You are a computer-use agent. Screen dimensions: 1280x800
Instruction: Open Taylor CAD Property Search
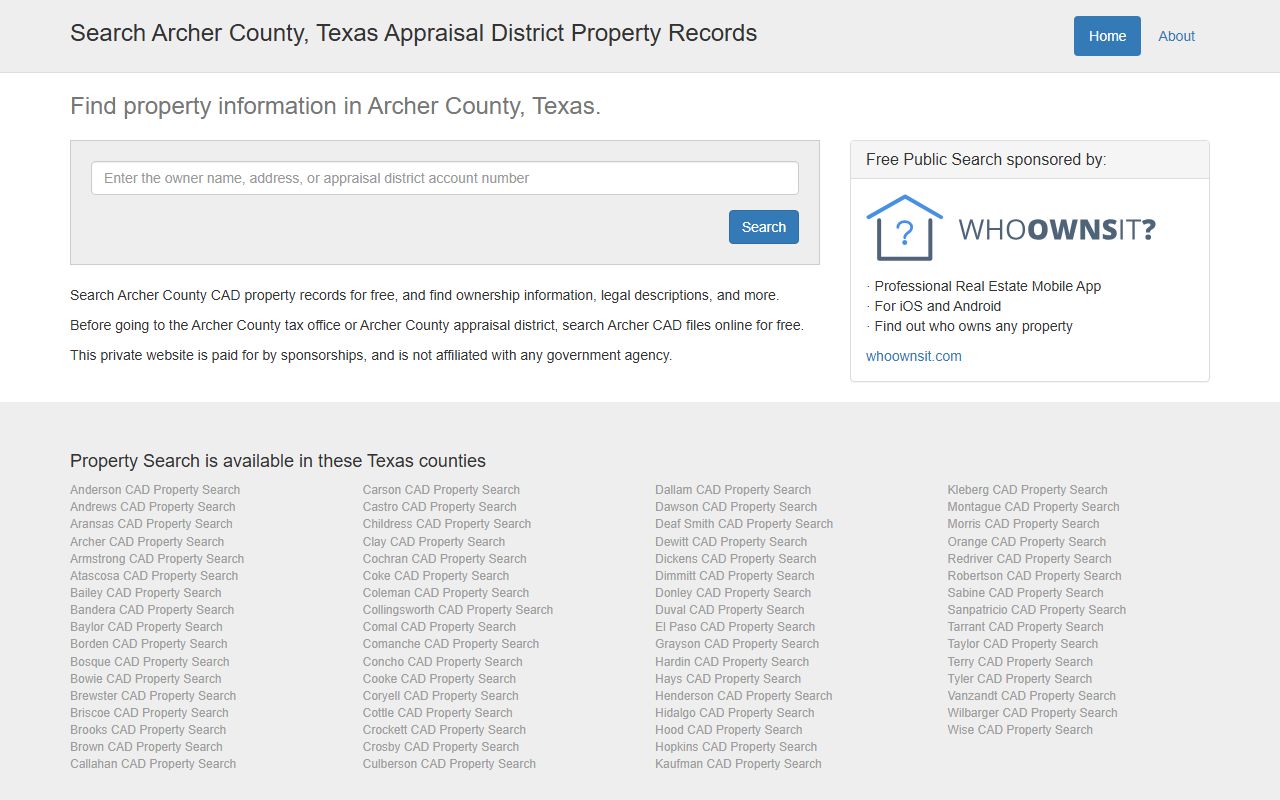(1023, 644)
